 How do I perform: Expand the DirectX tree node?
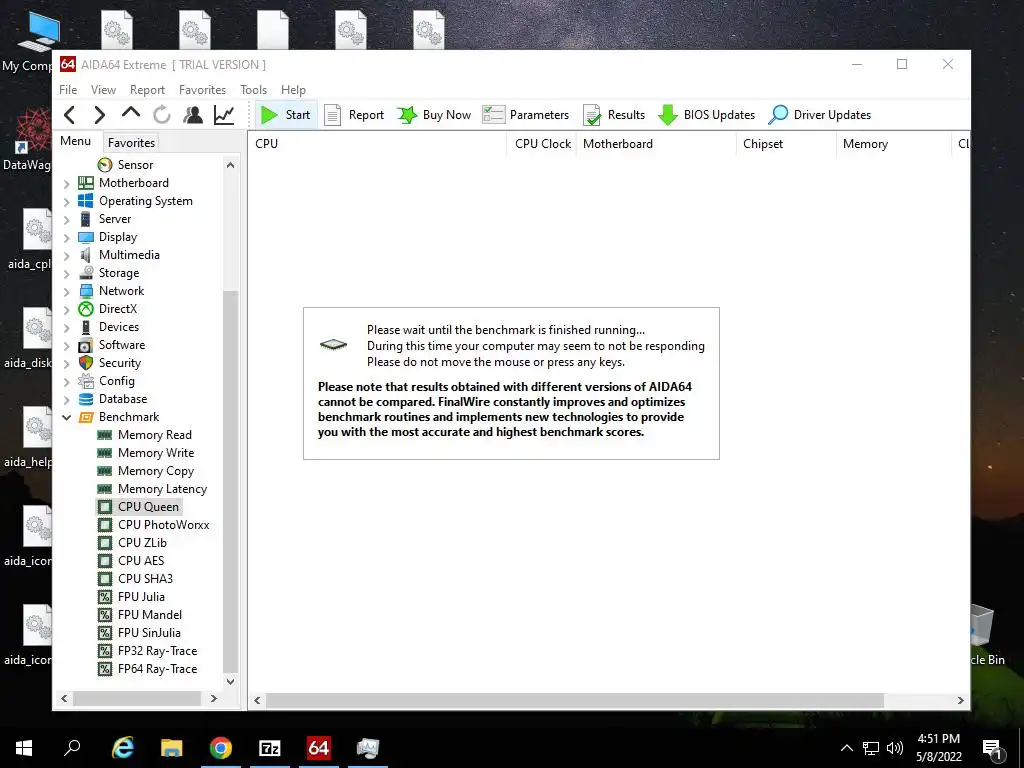pyautogui.click(x=67, y=310)
